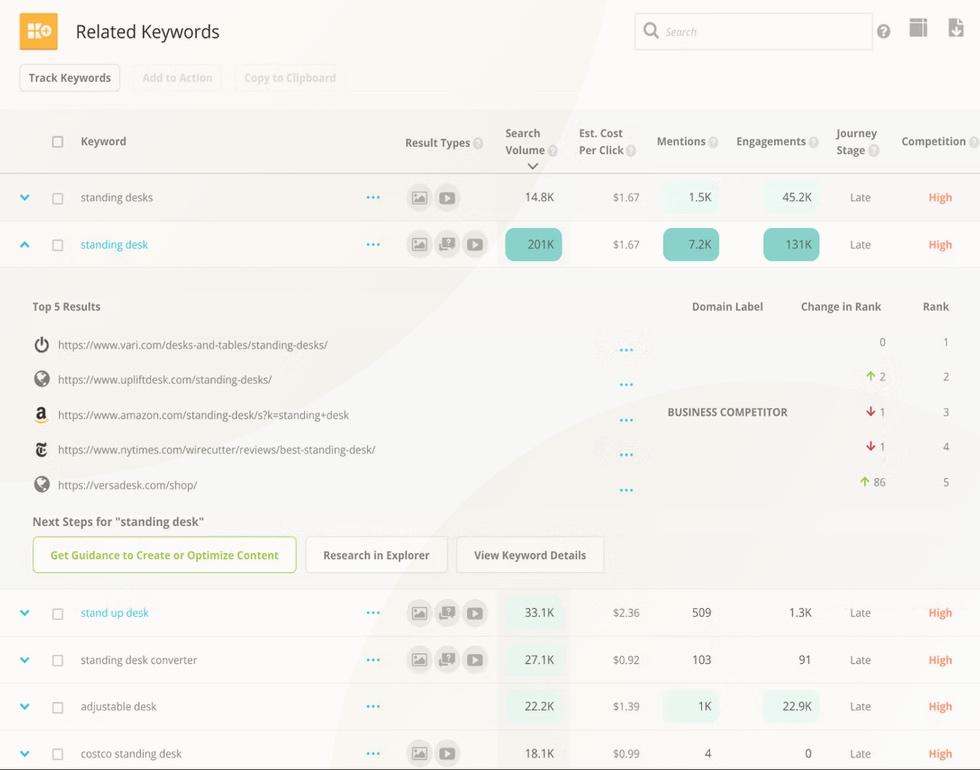Open three-dot menu for amazon.com result
This screenshot has height=770, width=980.
coord(626,420)
